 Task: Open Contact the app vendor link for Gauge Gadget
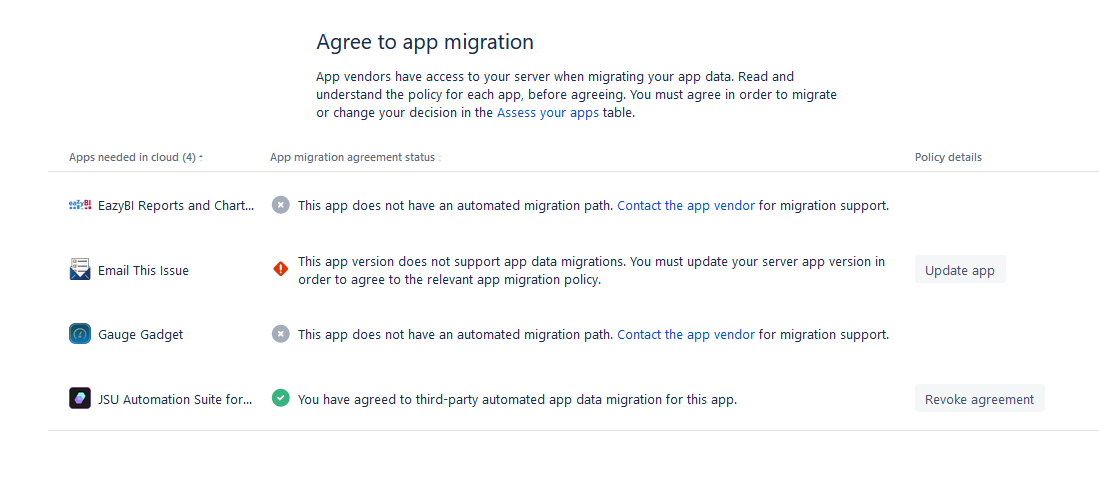[686, 335]
